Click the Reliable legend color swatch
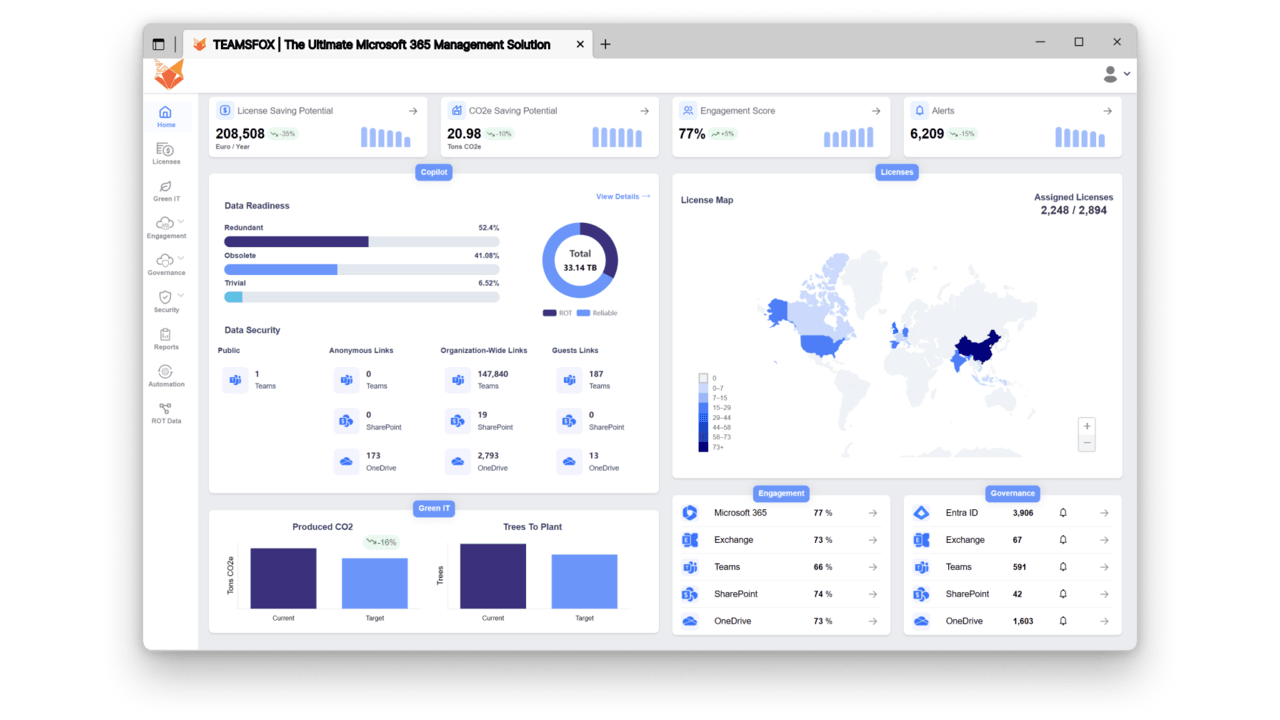 tap(583, 313)
